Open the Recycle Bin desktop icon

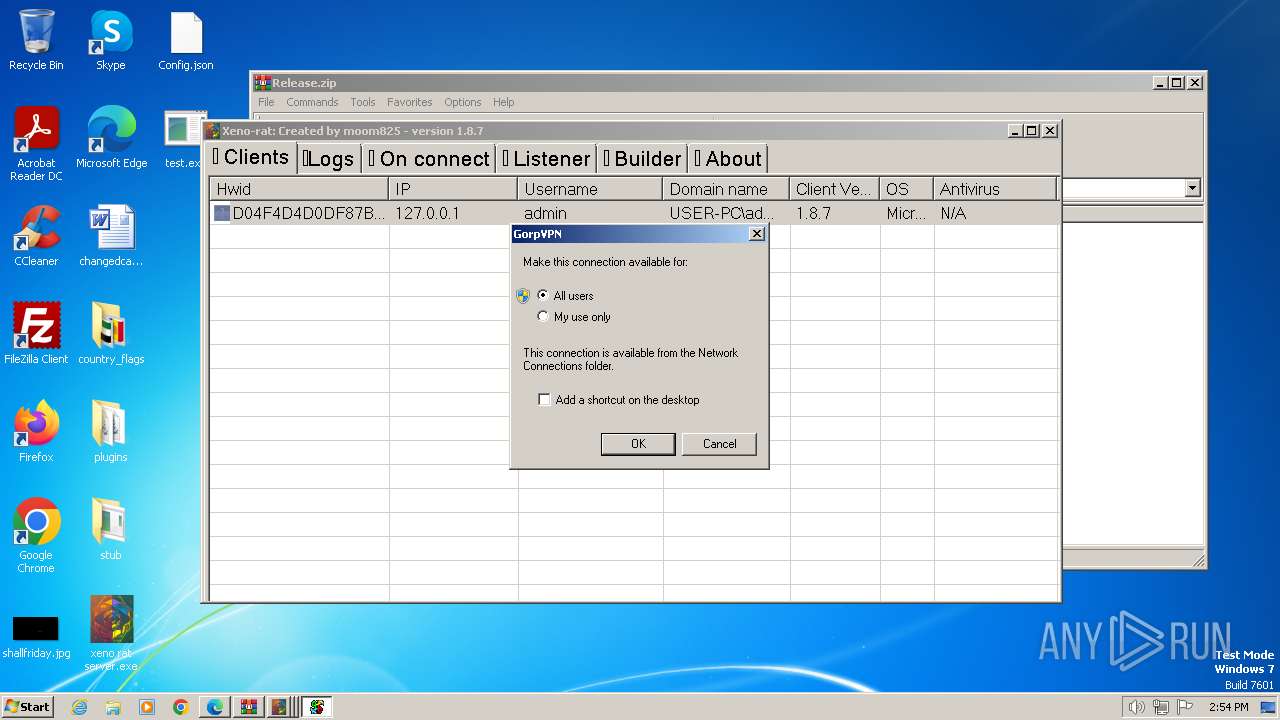(36, 40)
